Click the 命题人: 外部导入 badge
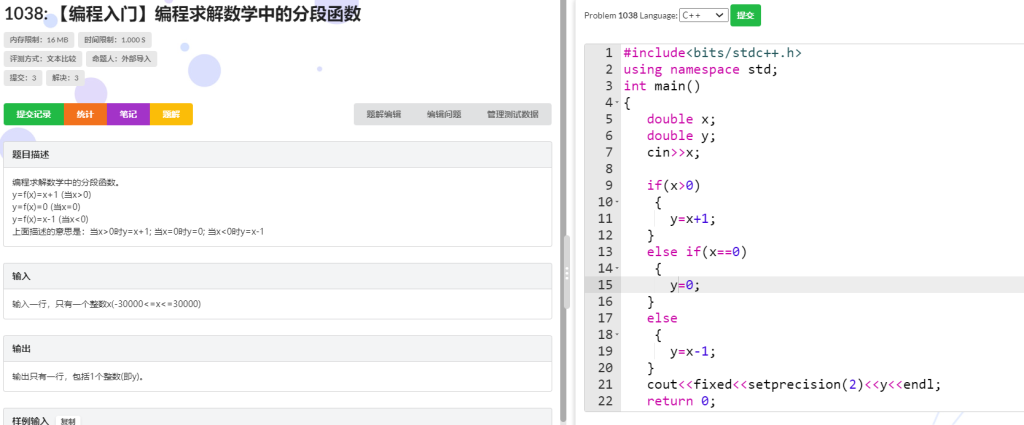 (x=121, y=59)
